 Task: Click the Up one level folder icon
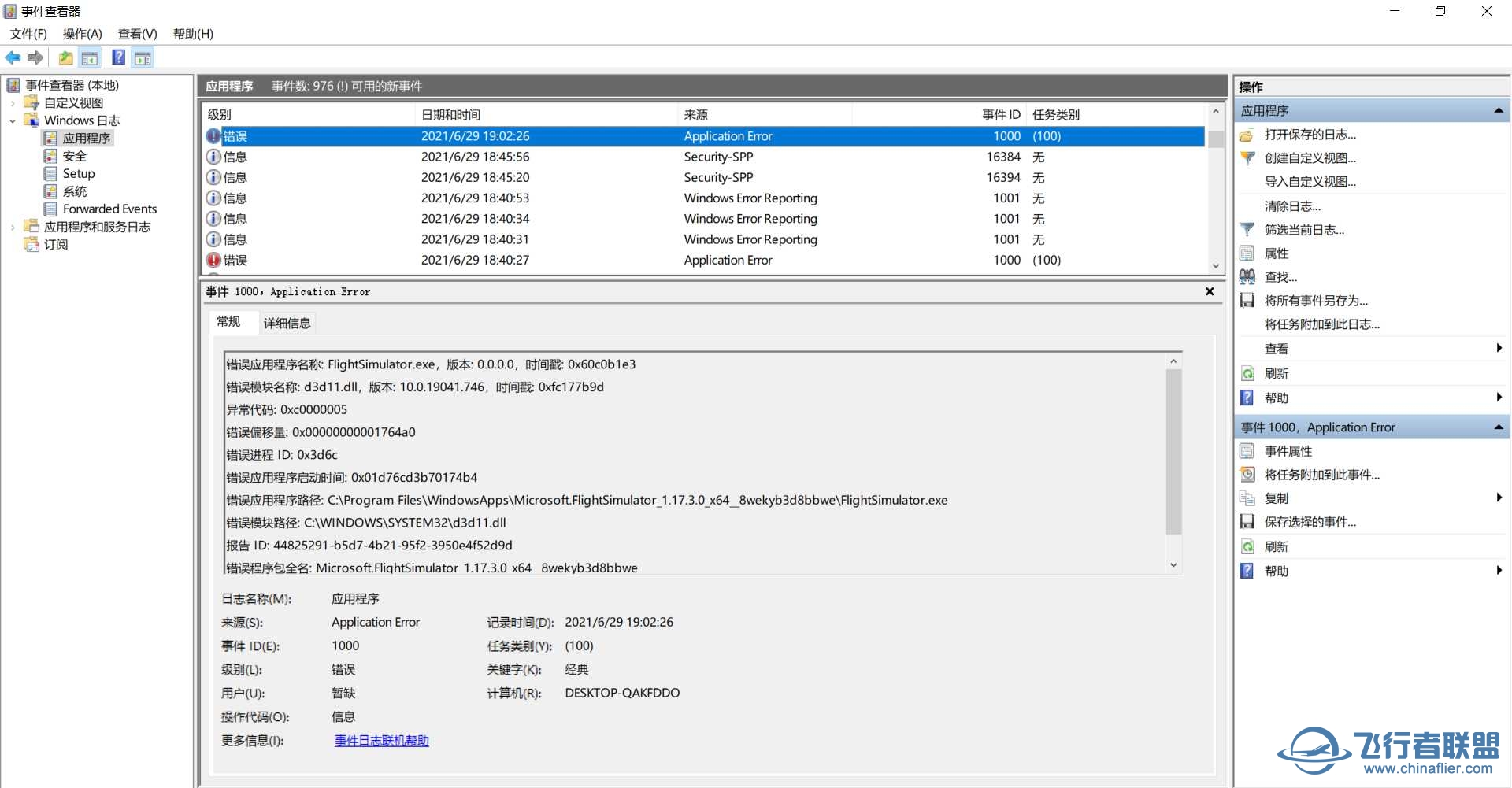pos(65,57)
